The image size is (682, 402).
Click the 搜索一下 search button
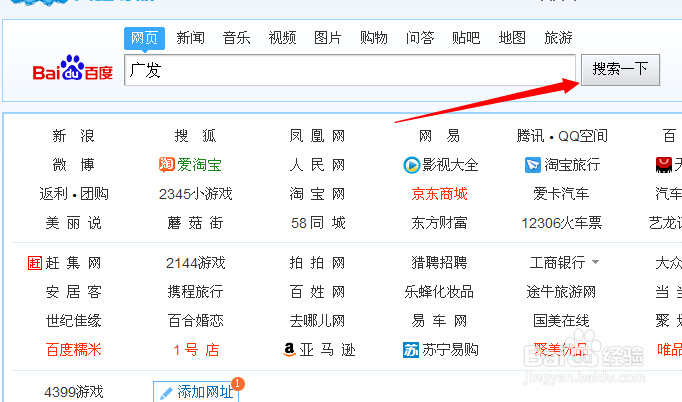tap(621, 70)
